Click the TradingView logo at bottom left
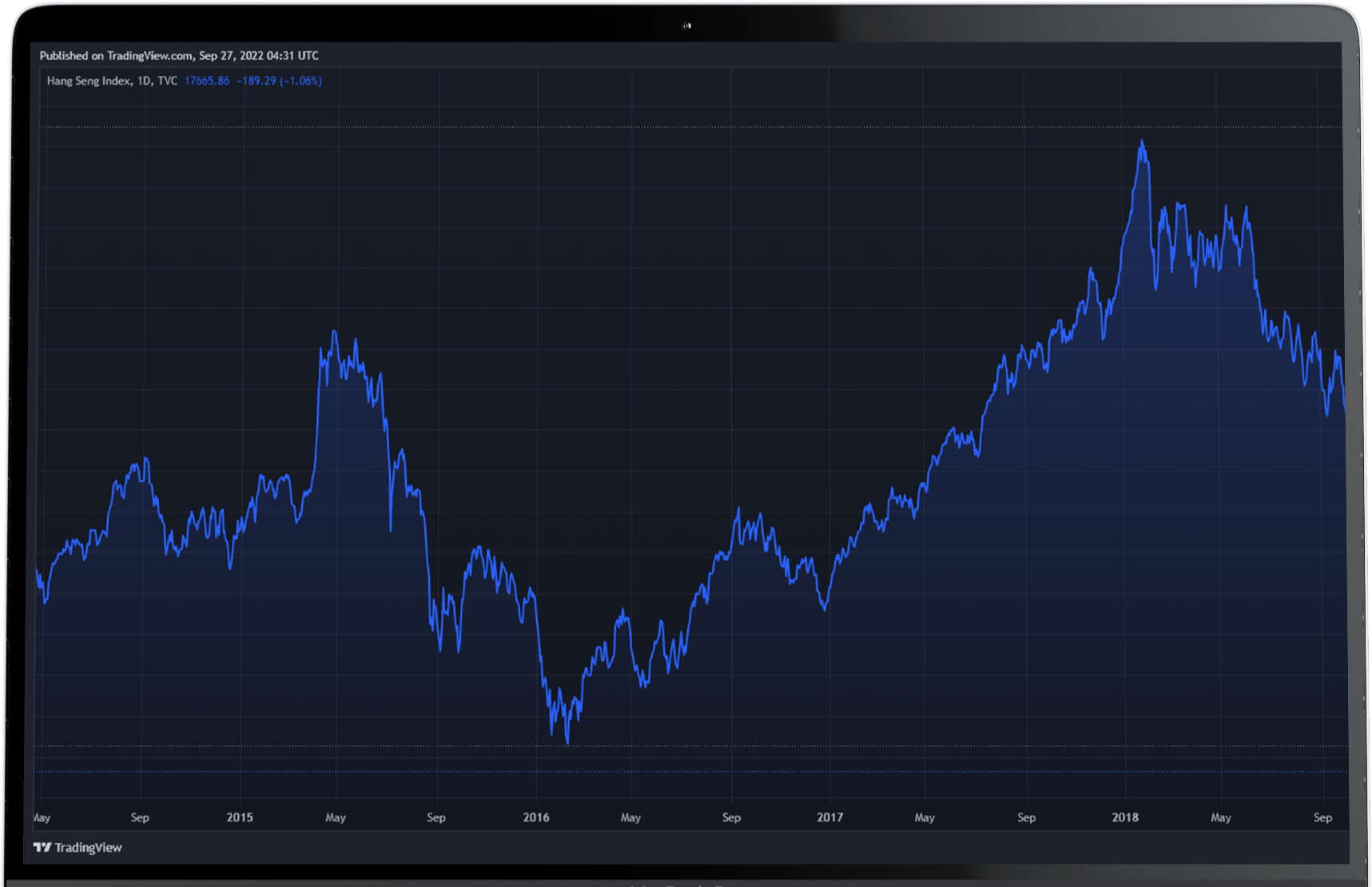Screen dimensions: 1372x887 tap(78, 847)
